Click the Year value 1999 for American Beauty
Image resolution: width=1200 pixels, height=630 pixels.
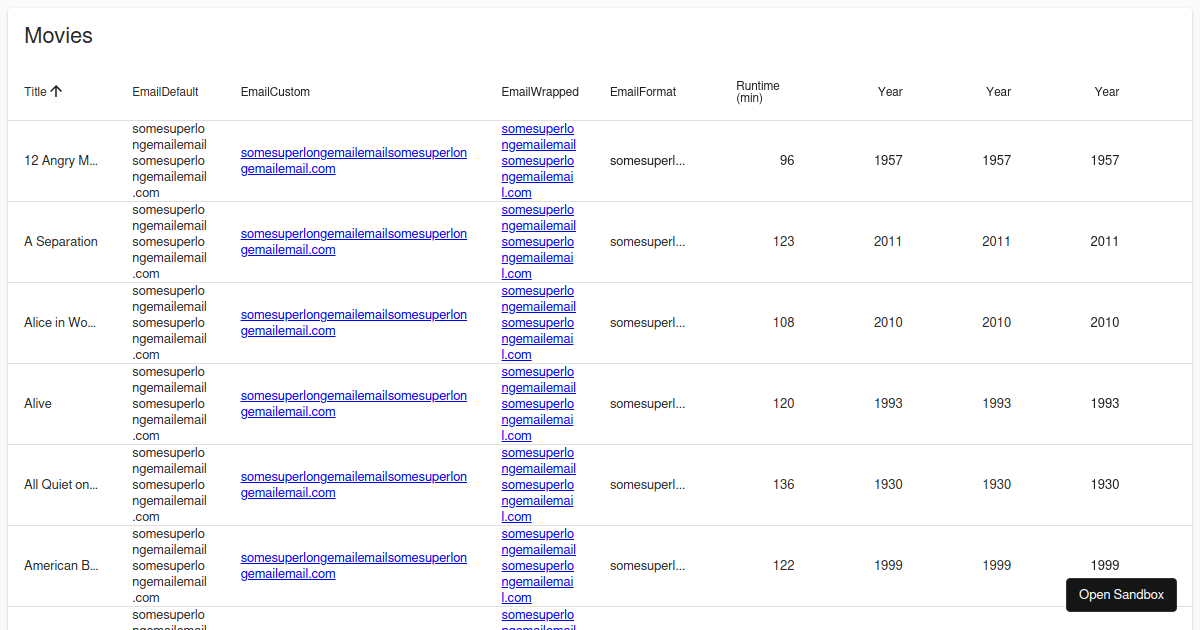coord(888,565)
